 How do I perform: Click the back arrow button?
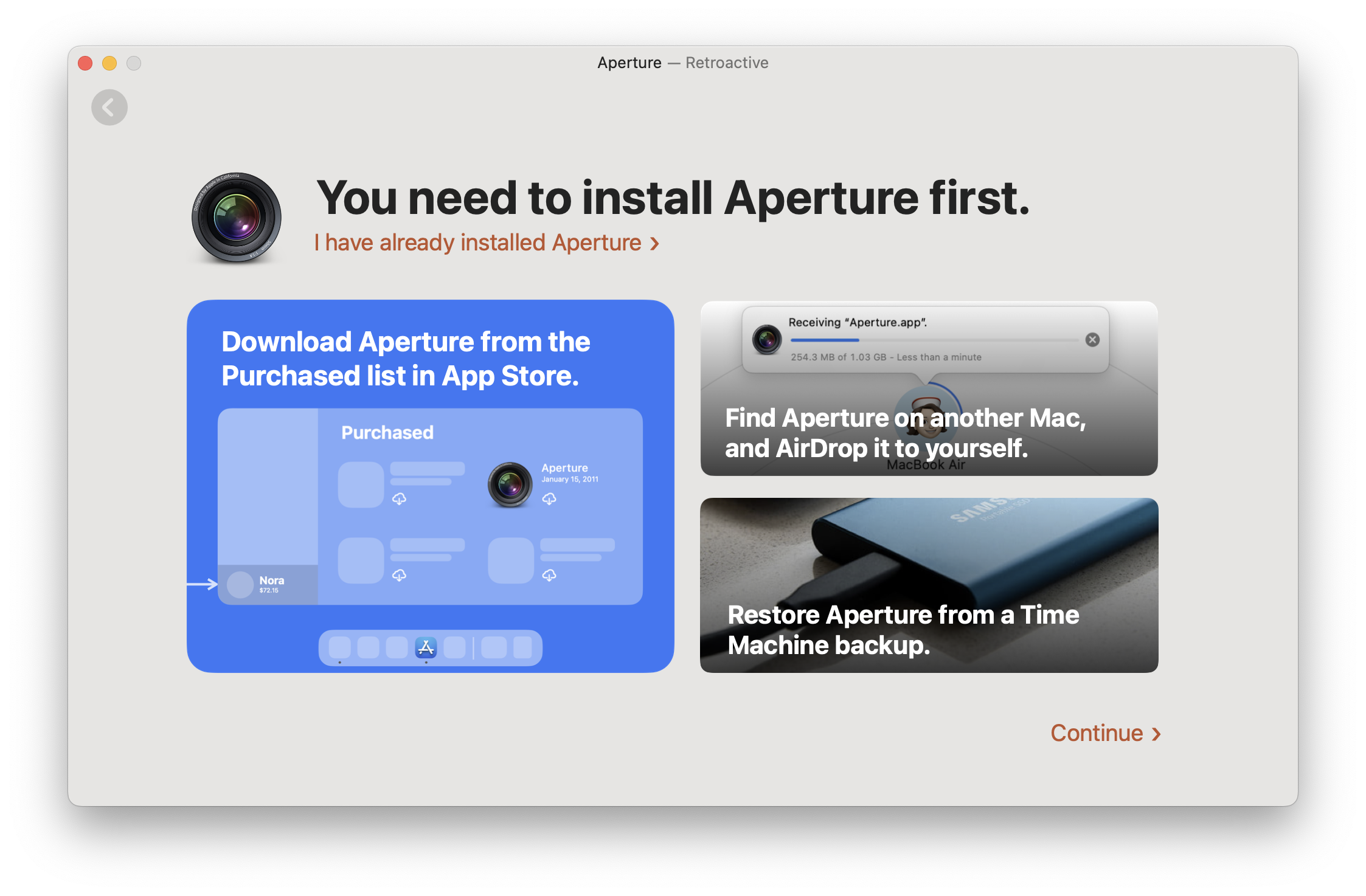coord(109,108)
